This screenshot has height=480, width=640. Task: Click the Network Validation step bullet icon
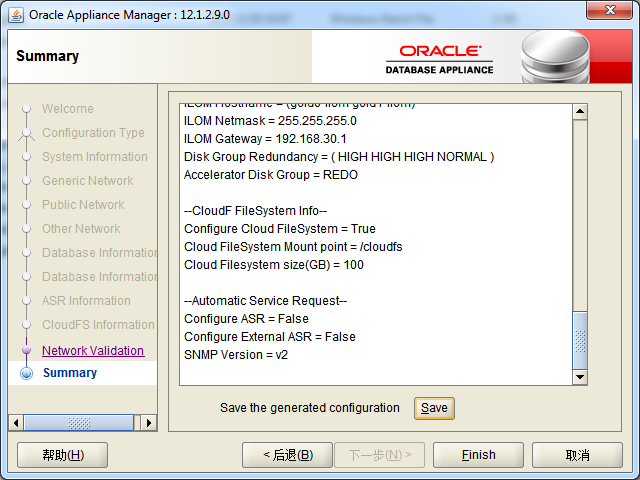pos(27,350)
